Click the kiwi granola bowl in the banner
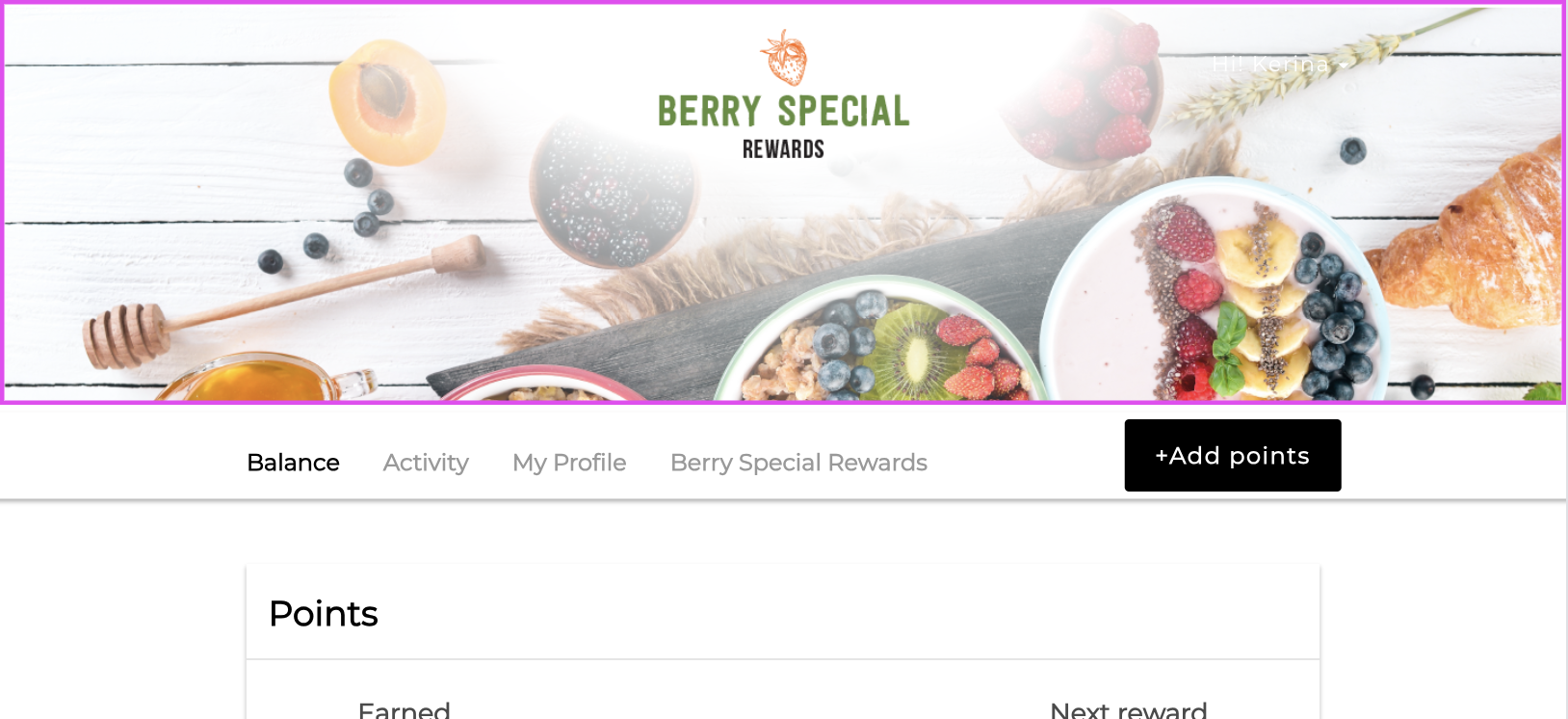 point(881,341)
